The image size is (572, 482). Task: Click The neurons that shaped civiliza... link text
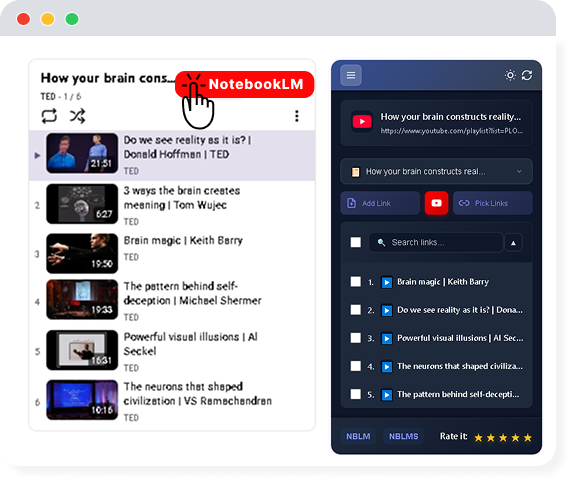(460, 366)
